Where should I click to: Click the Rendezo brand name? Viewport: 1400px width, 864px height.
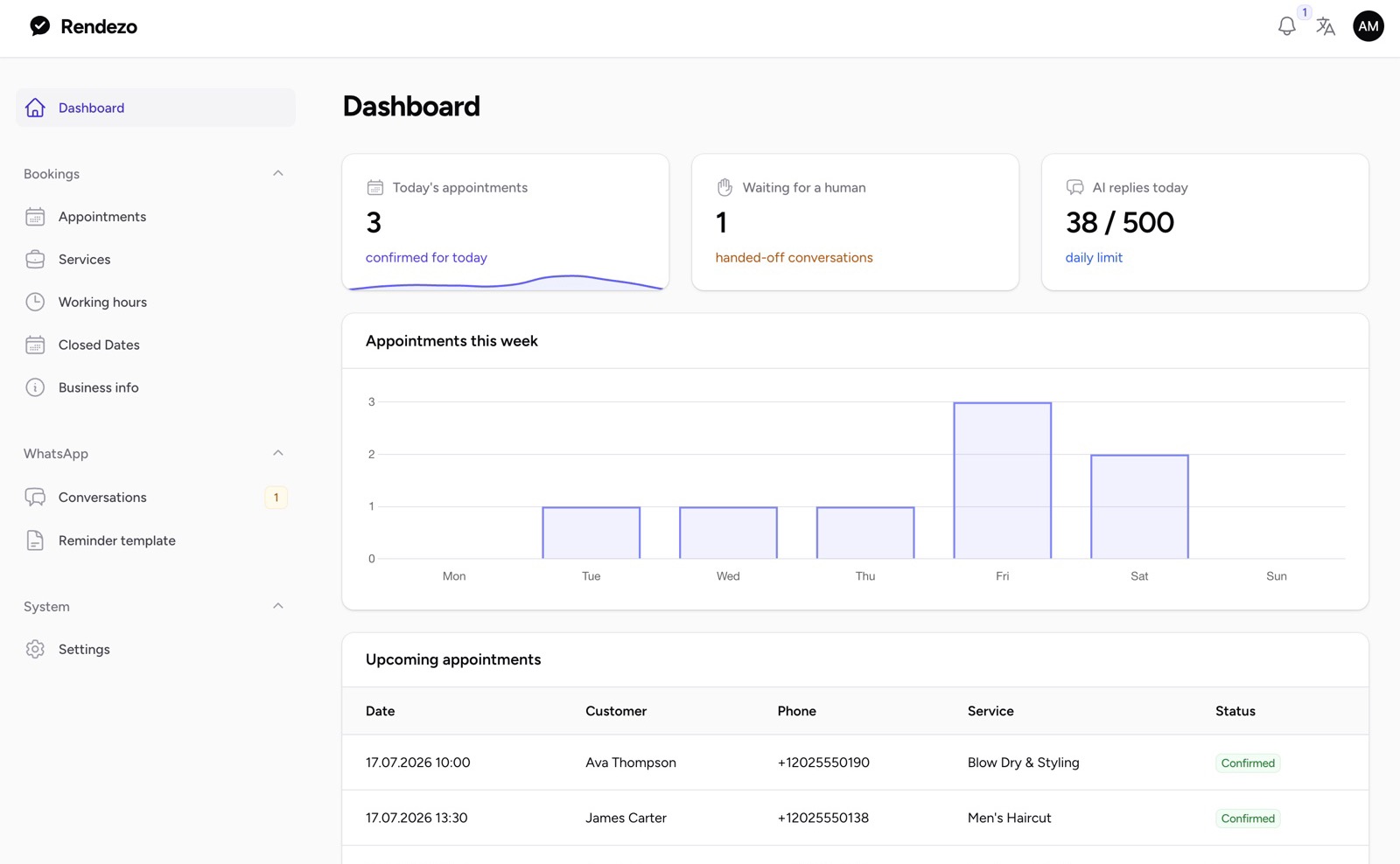coord(99,26)
